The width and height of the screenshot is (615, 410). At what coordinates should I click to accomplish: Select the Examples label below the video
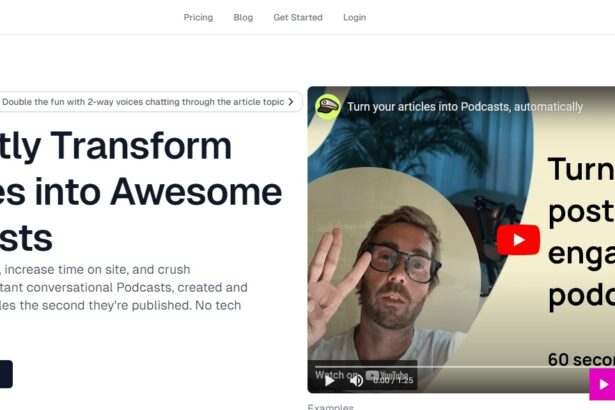331,407
